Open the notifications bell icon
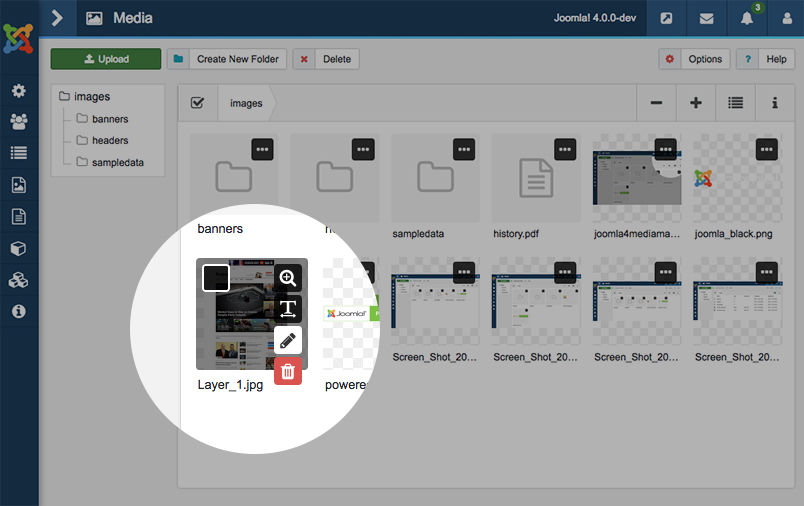Viewport: 804px width, 506px height. (746, 18)
